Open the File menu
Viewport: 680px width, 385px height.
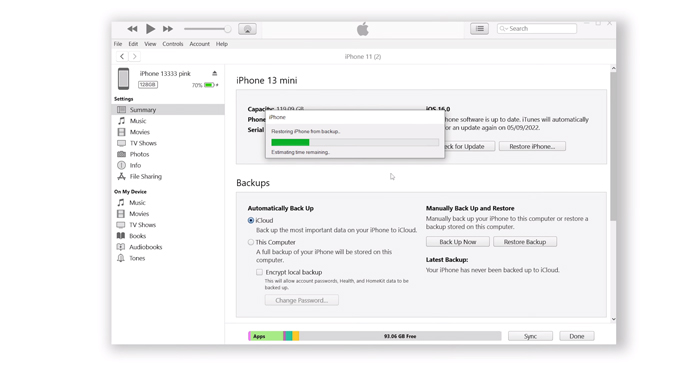[118, 44]
